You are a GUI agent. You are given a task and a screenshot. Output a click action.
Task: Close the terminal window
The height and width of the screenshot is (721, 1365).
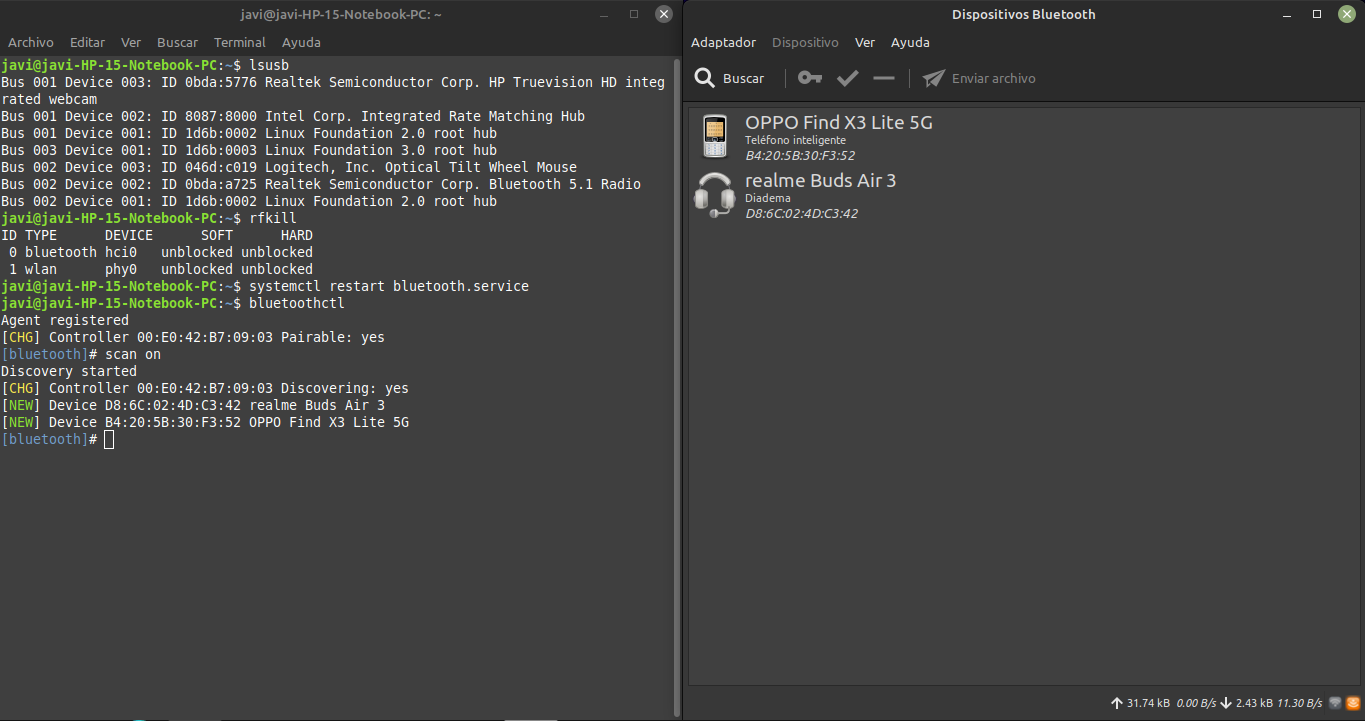[664, 14]
